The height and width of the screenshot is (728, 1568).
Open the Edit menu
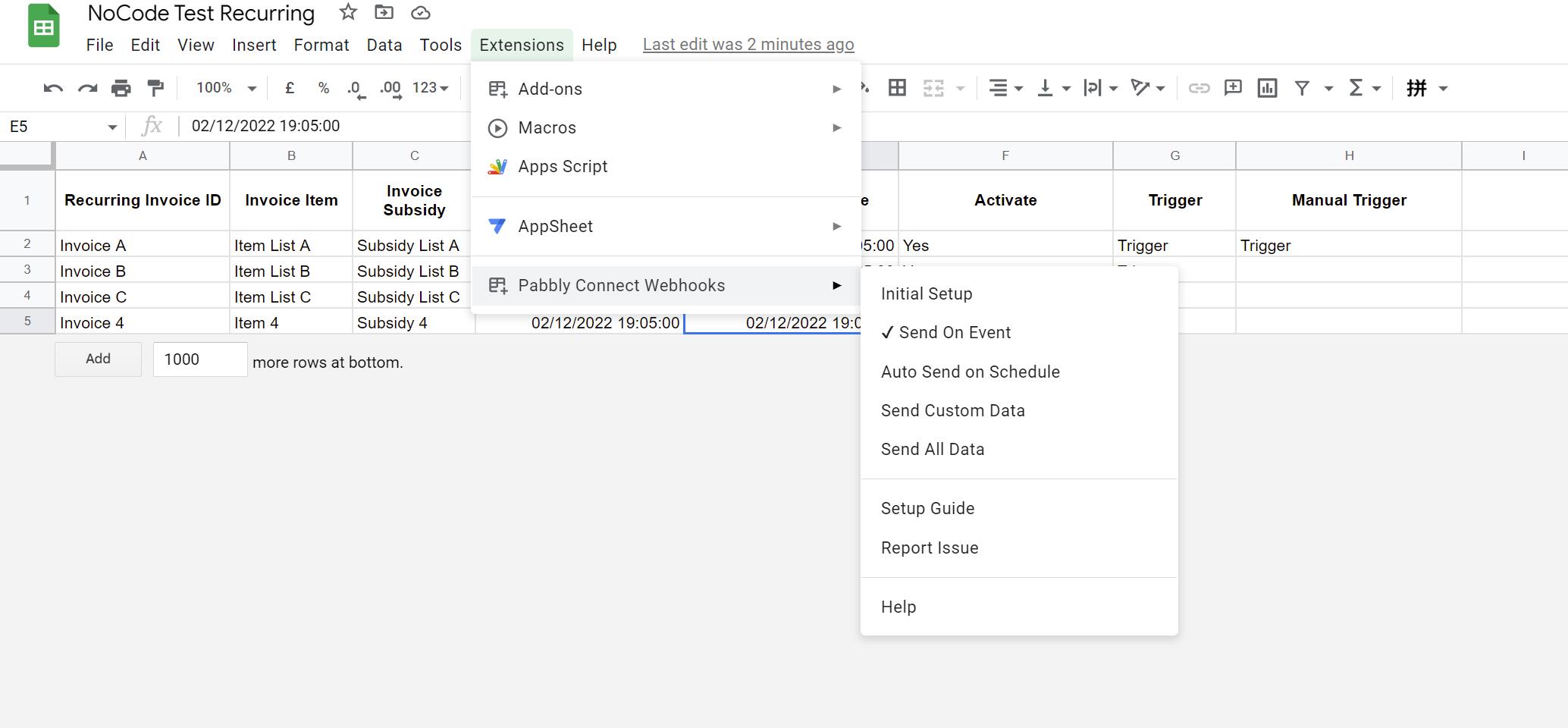tap(145, 45)
